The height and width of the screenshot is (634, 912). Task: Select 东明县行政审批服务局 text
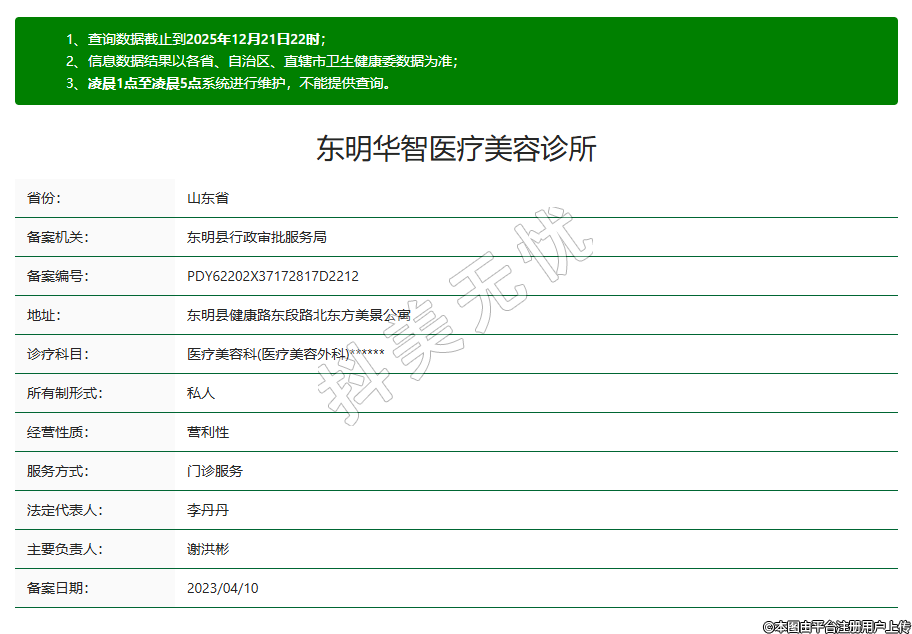257,237
